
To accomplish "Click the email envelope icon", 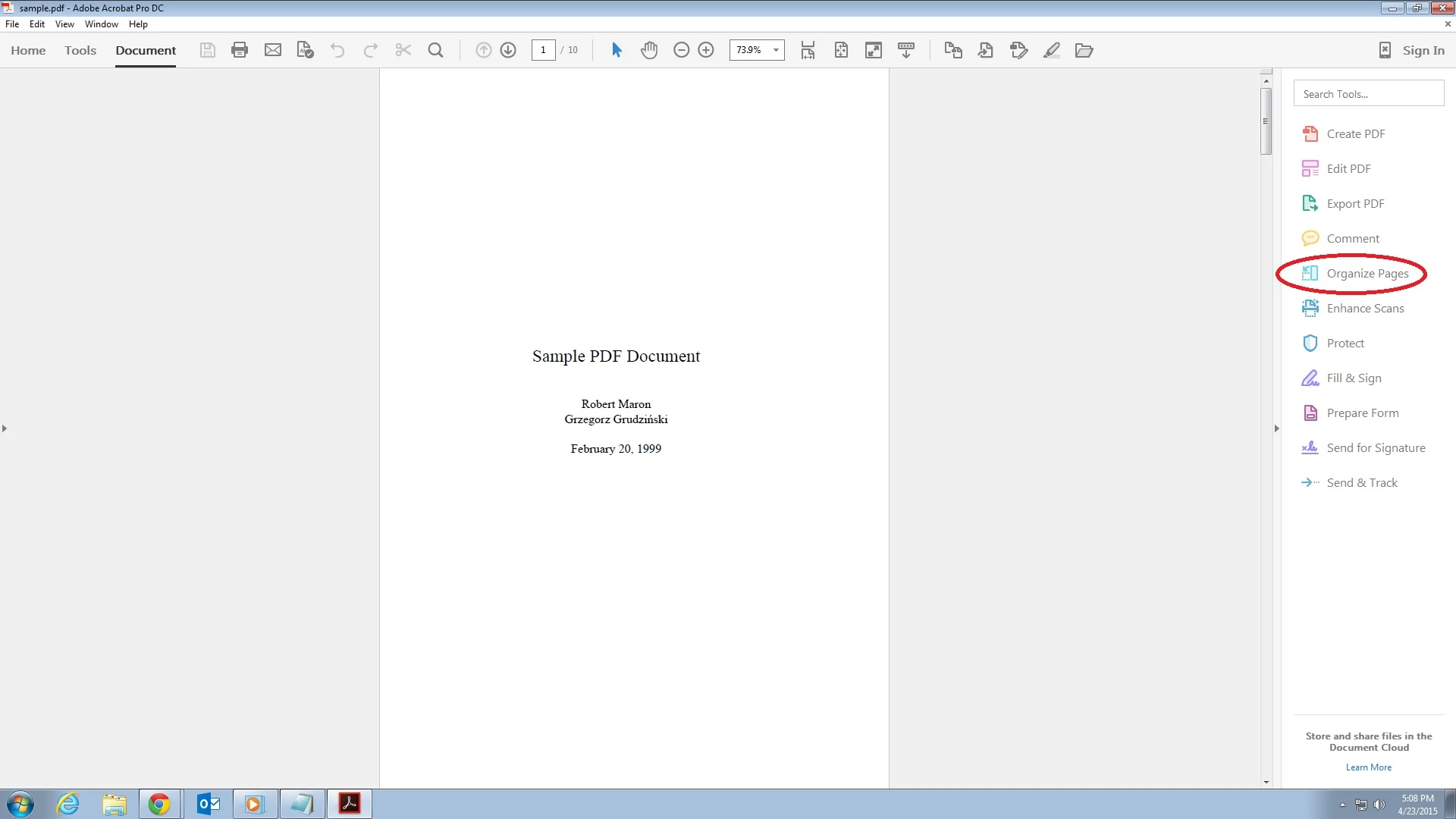I will point(272,50).
